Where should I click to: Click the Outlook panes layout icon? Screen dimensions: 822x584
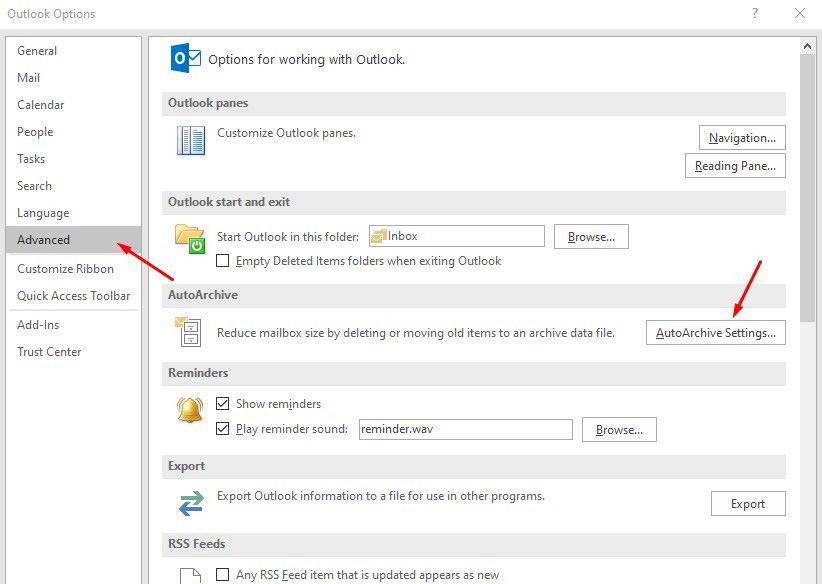190,140
